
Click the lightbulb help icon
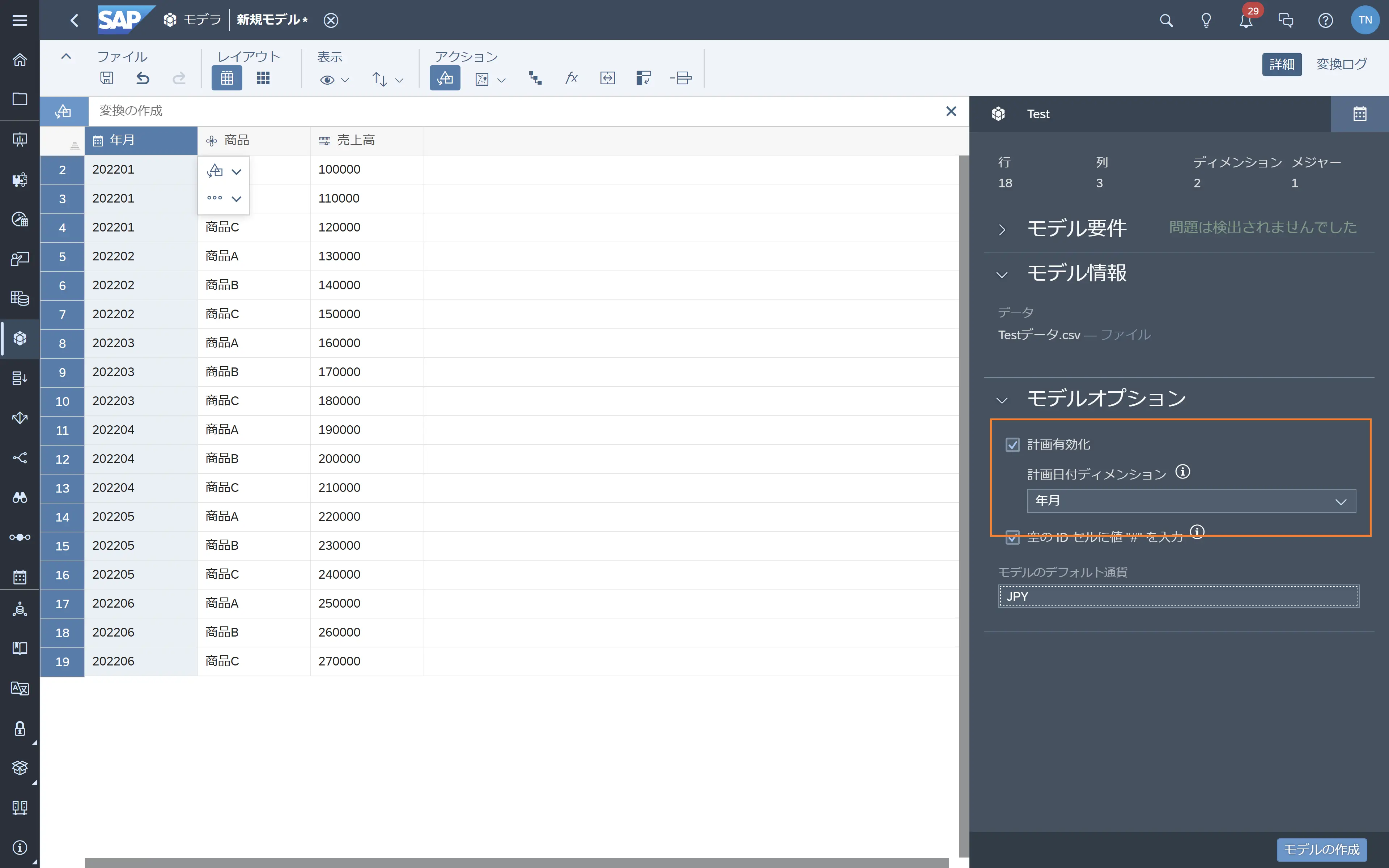pos(1206,21)
